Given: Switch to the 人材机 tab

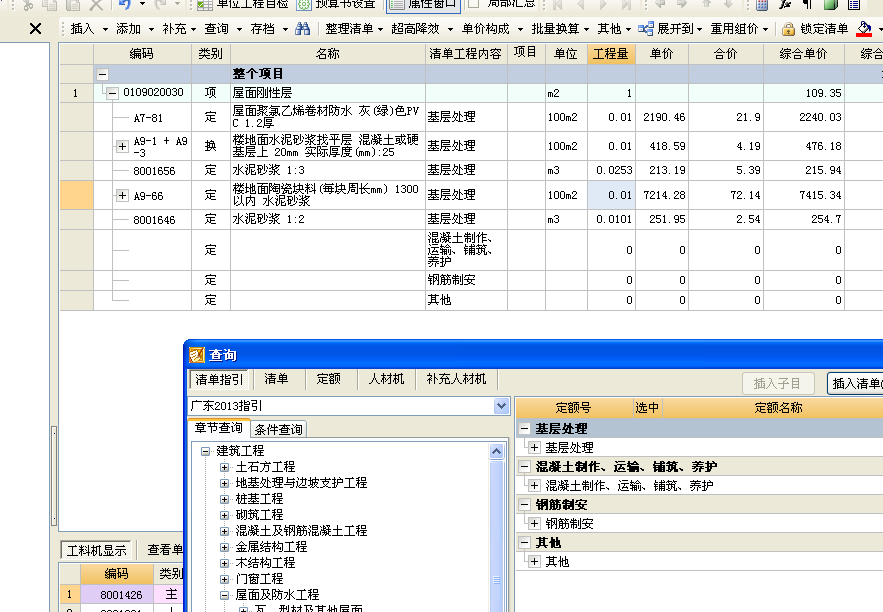Looking at the screenshot, I should pos(386,379).
